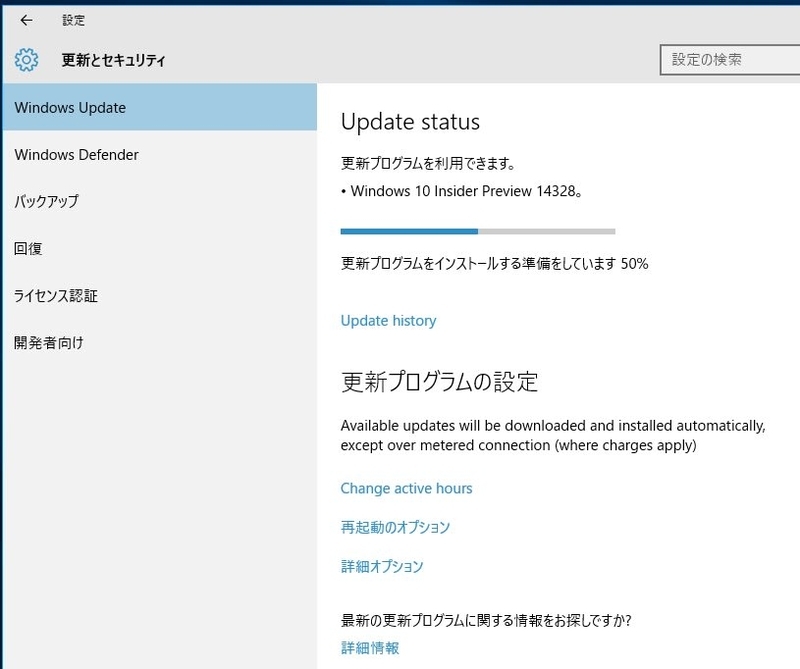Open Windows Defender section

pos(160,155)
